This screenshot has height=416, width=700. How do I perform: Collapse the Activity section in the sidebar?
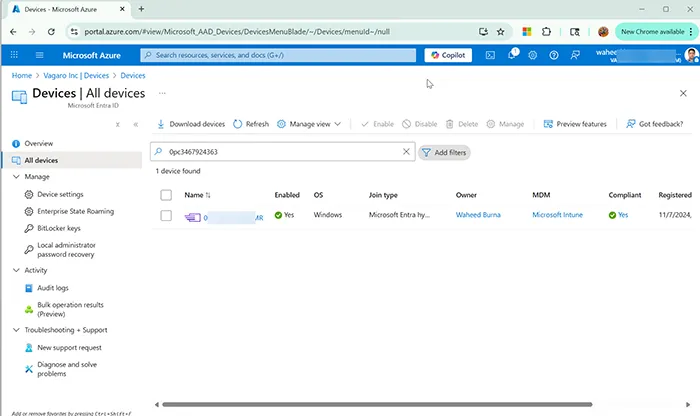[x=16, y=270]
